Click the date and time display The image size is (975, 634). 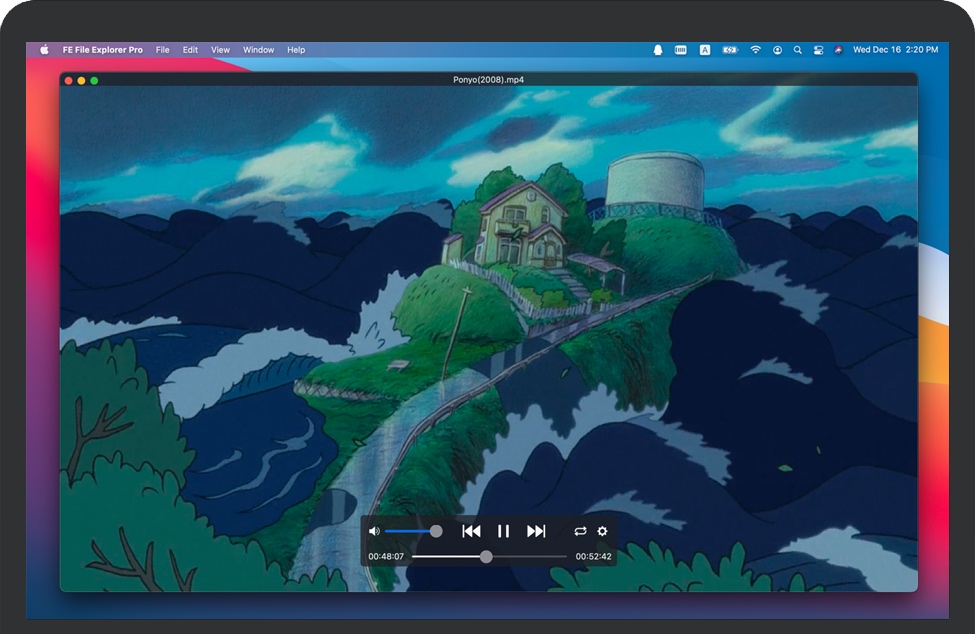pos(895,50)
